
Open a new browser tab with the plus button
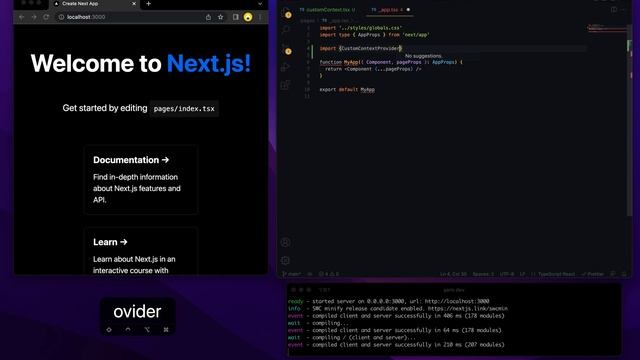pyautogui.click(x=148, y=4)
